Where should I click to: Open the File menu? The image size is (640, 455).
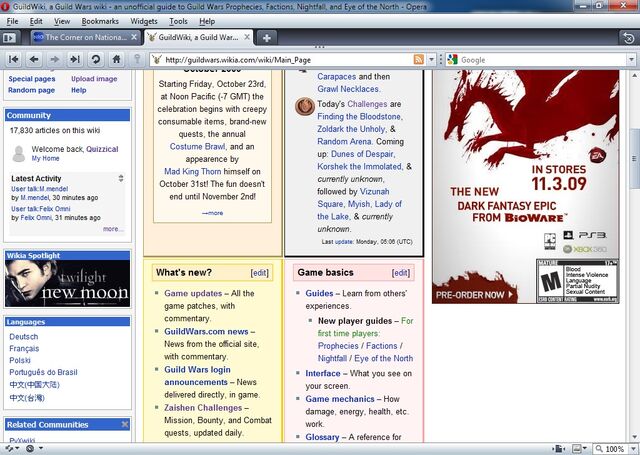[12, 21]
